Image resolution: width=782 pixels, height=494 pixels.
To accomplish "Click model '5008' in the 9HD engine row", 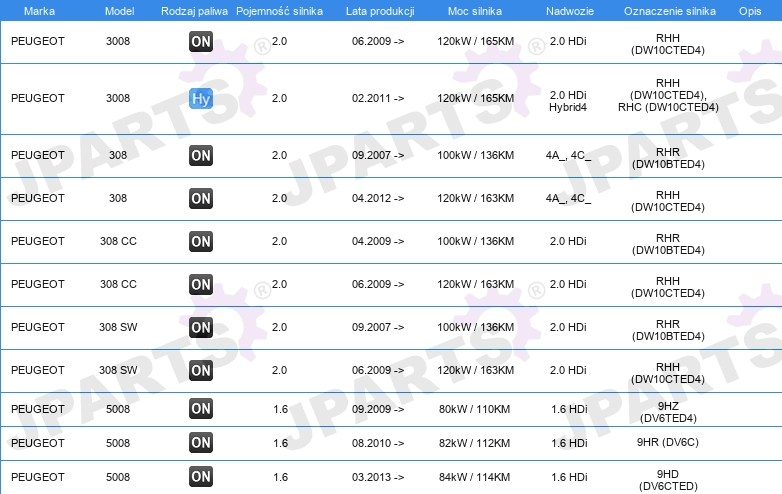I will [x=118, y=477].
